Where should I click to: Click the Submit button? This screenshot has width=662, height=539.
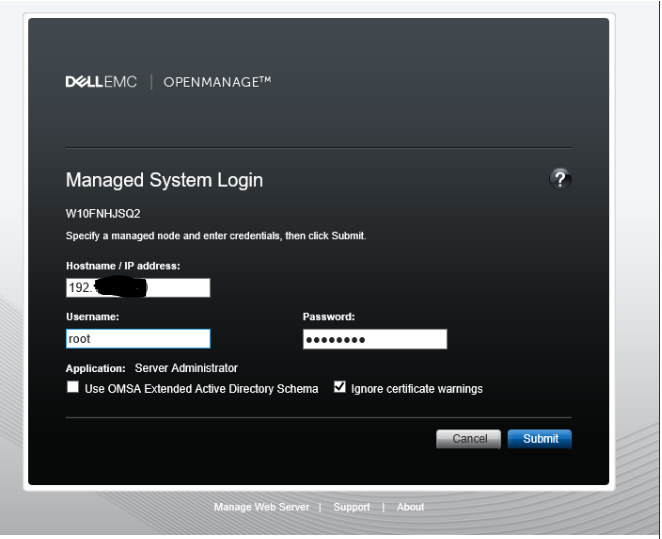(540, 439)
